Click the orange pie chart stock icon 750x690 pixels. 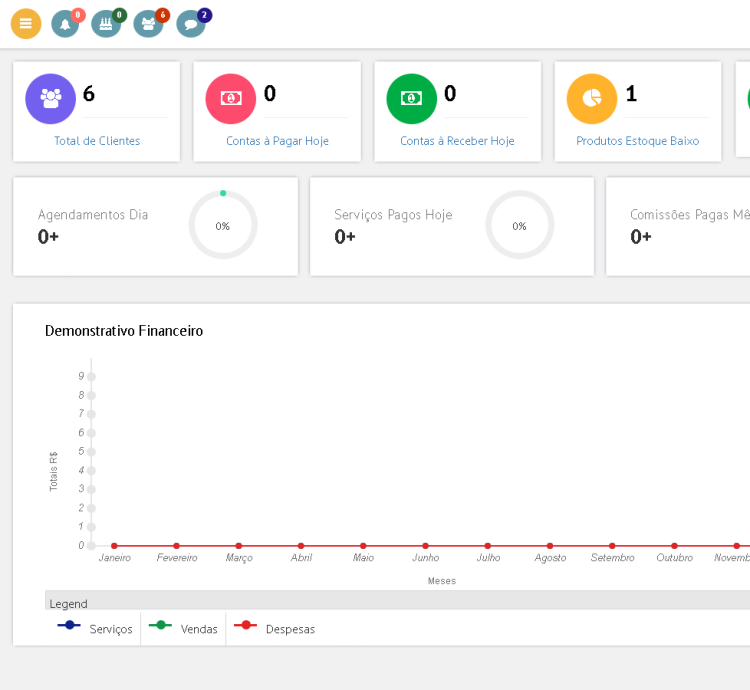tap(592, 98)
